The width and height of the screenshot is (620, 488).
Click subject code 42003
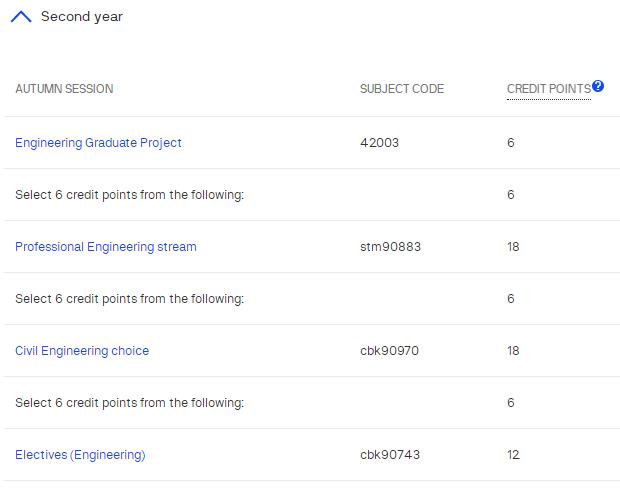point(379,143)
